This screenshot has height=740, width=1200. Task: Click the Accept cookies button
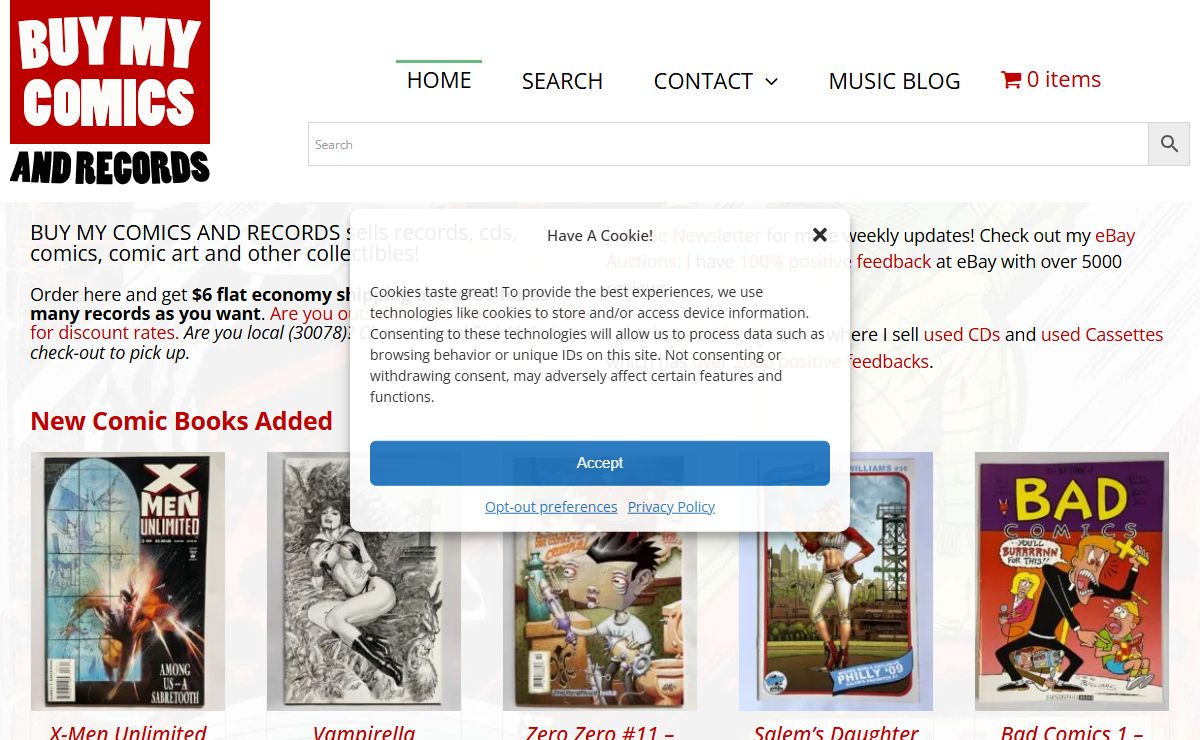[600, 463]
